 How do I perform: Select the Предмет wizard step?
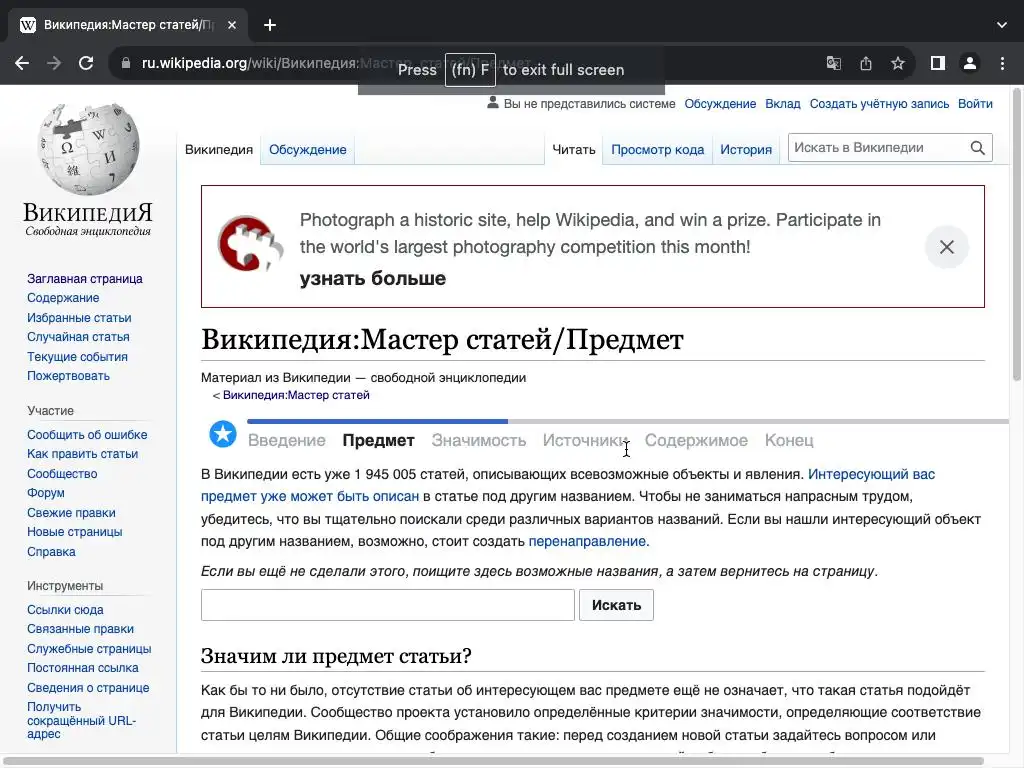click(378, 440)
